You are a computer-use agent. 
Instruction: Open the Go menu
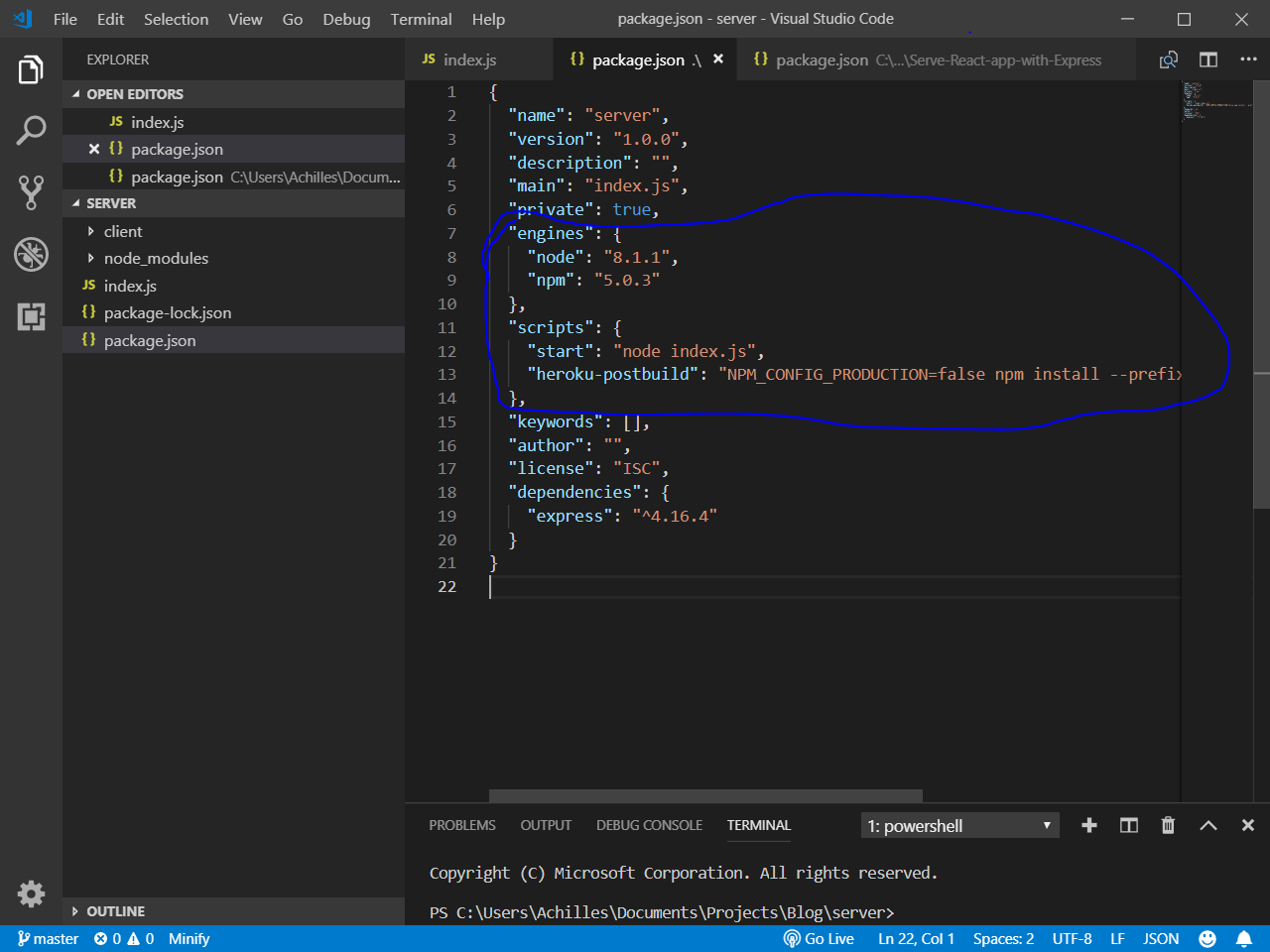(x=292, y=19)
